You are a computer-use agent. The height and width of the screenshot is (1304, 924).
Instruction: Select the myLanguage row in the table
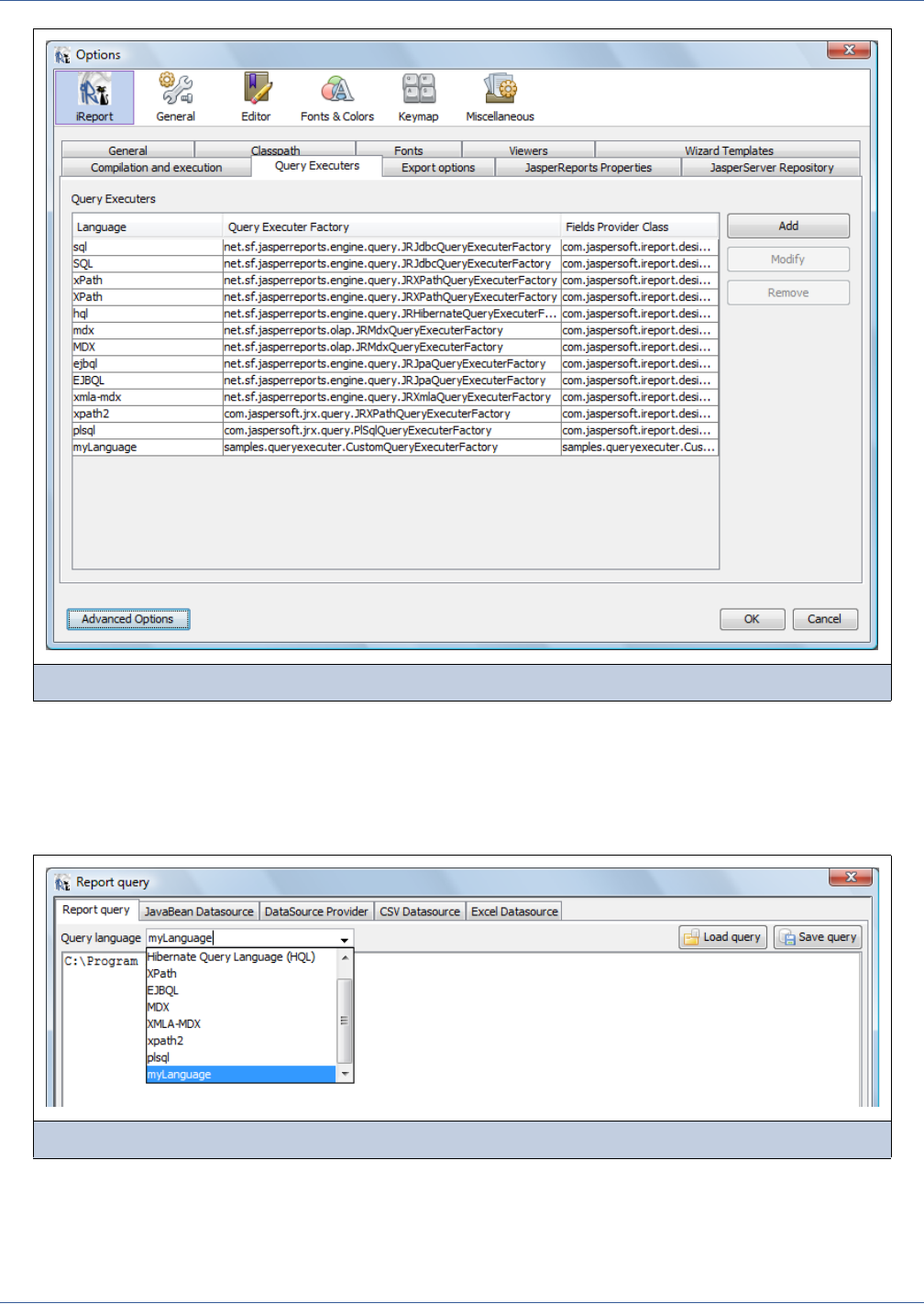point(395,448)
